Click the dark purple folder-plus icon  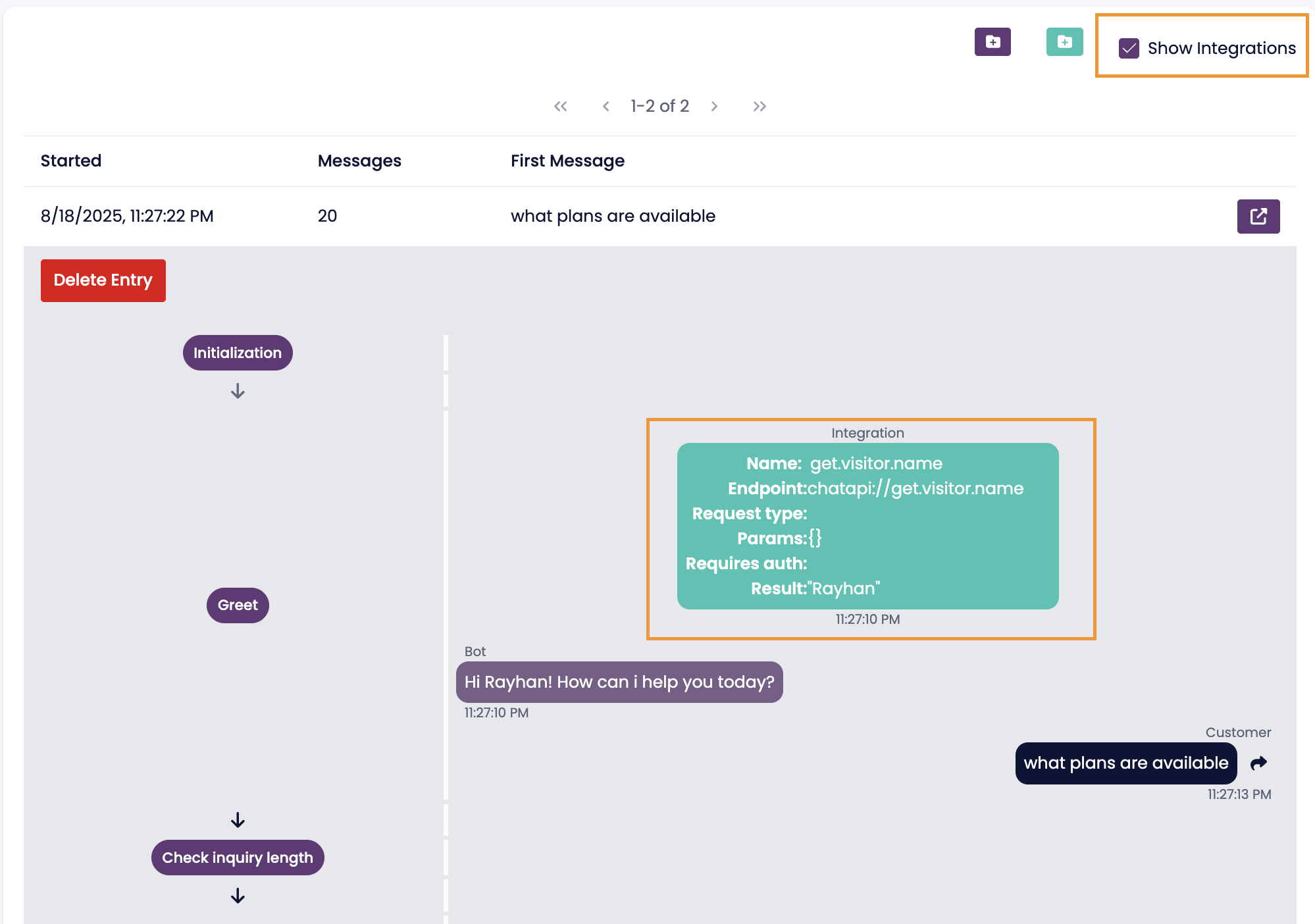(993, 42)
